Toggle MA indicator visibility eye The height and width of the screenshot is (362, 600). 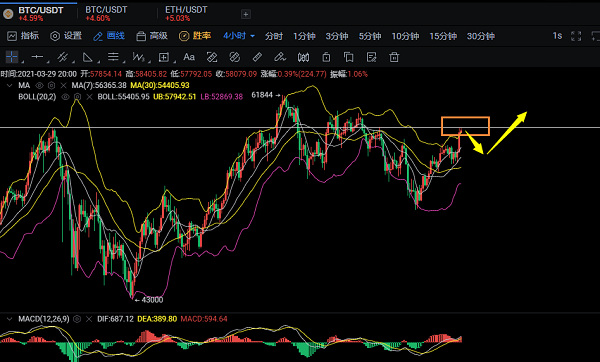coord(39,85)
